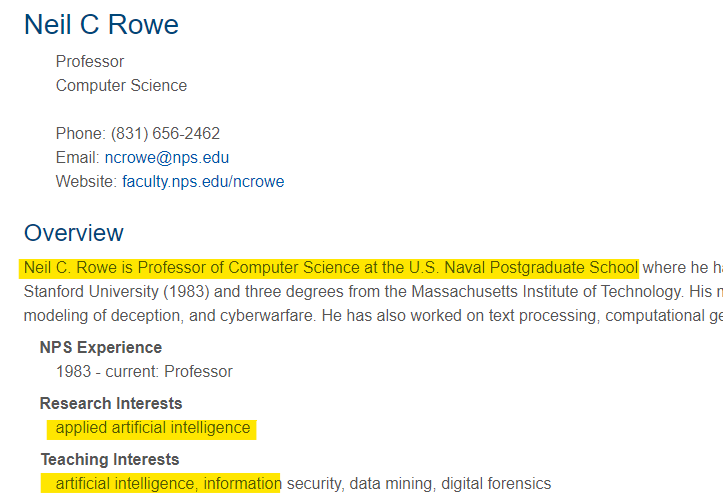Screen dimensions: 723x494
Task: Click the Website: label
Action: [x=87, y=182]
